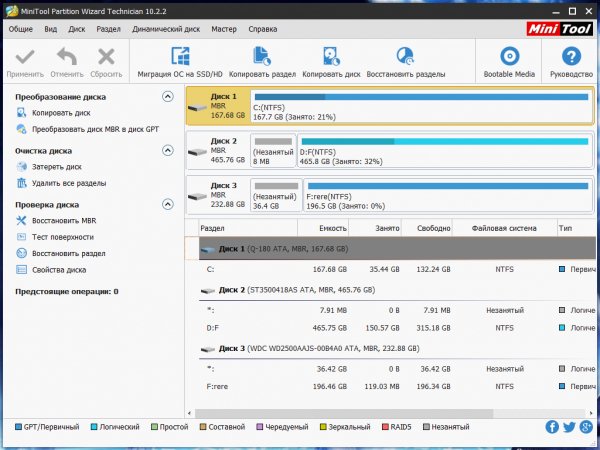The height and width of the screenshot is (450, 600).
Task: Sort by the Занято column header
Action: tap(375, 228)
